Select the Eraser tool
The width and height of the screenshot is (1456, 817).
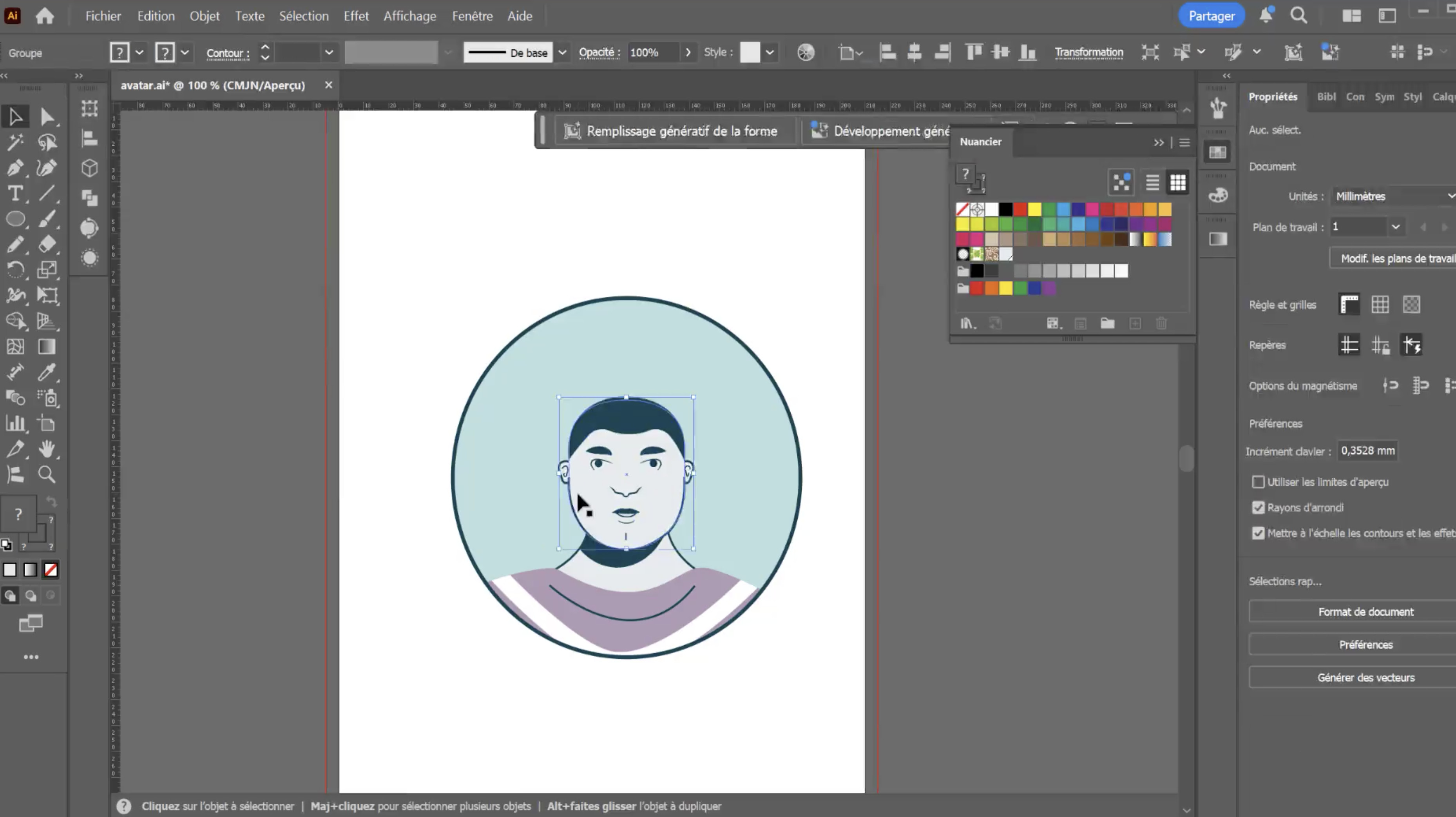47,244
